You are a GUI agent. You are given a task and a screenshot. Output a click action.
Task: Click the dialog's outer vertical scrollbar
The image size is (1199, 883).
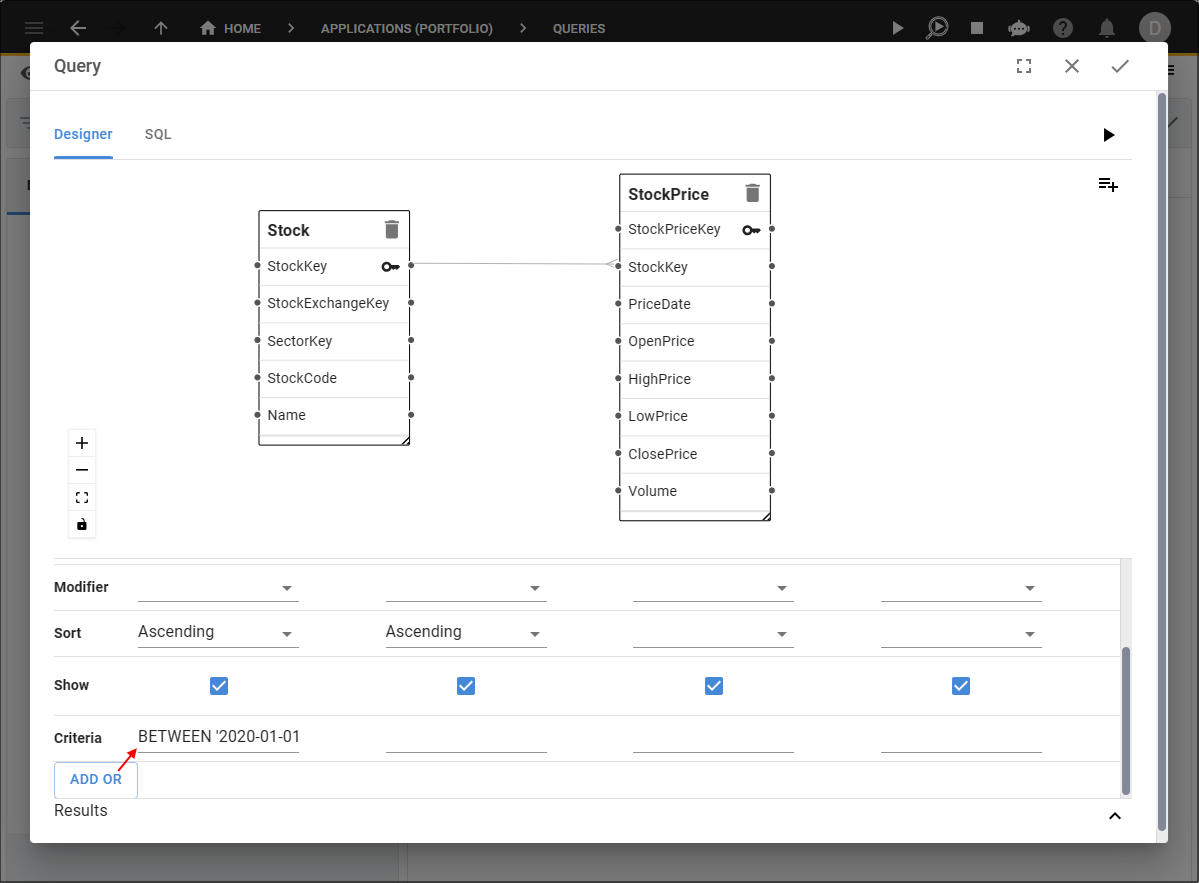point(1162,462)
